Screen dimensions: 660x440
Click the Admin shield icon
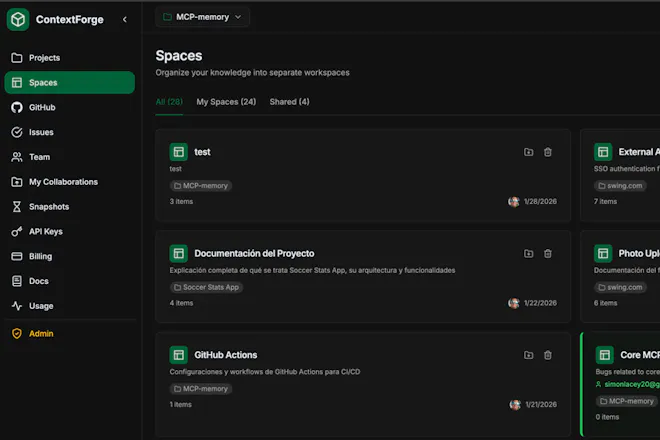tap(17, 334)
